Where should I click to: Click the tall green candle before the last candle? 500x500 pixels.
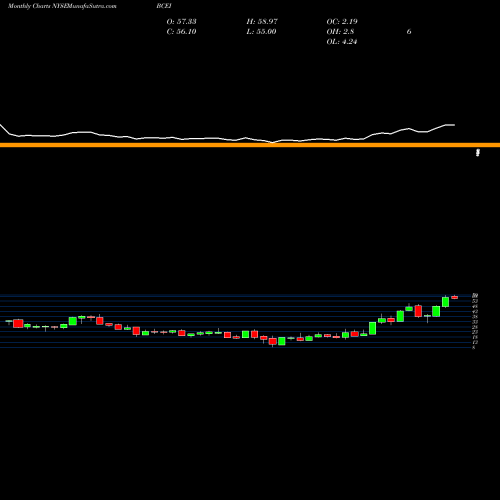445,302
